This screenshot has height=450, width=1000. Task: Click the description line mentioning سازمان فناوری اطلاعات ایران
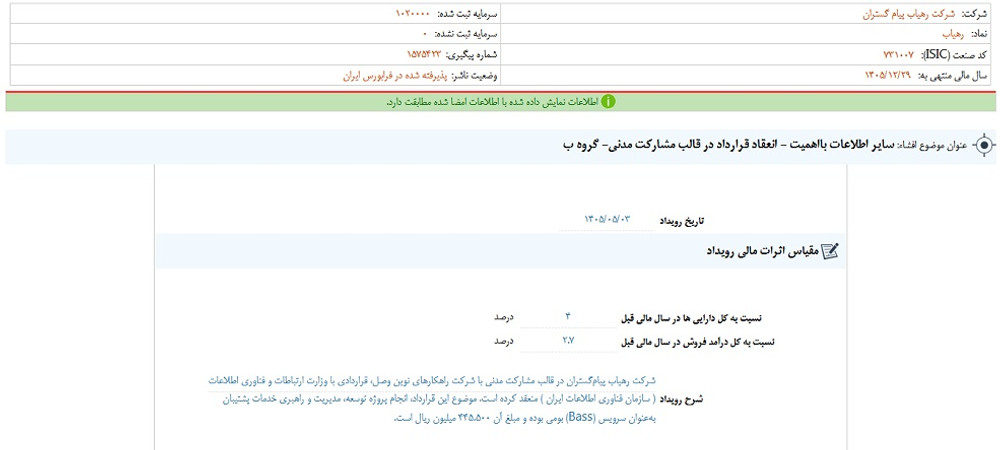pyautogui.click(x=439, y=400)
